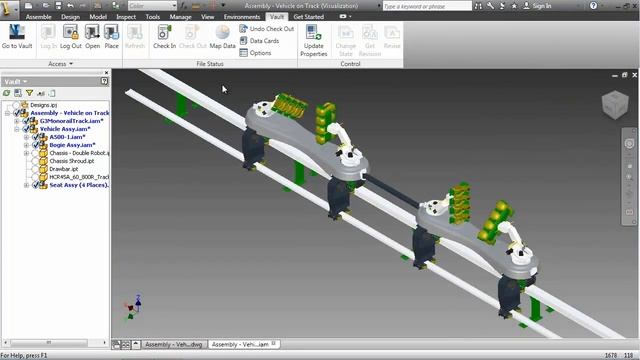
Task: Switch to the Assemble ribbon tab
Action: [x=38, y=17]
